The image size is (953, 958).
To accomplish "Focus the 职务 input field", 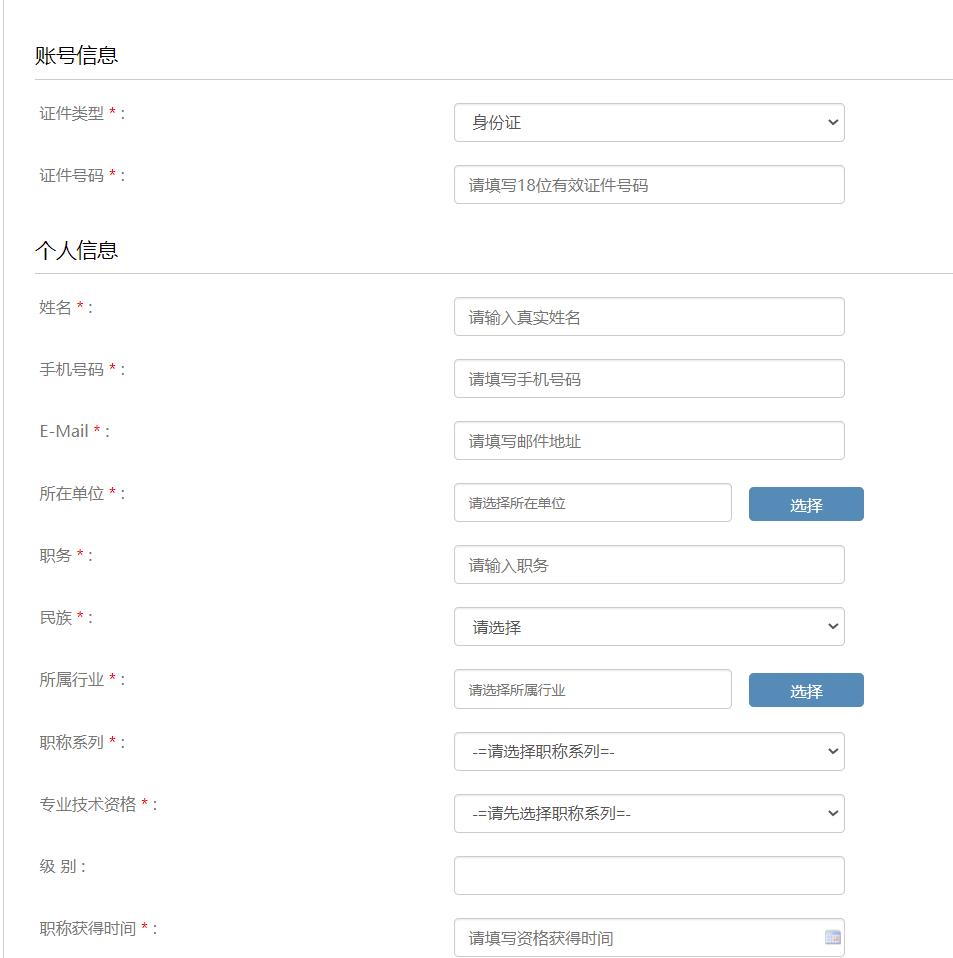I will pos(648,565).
